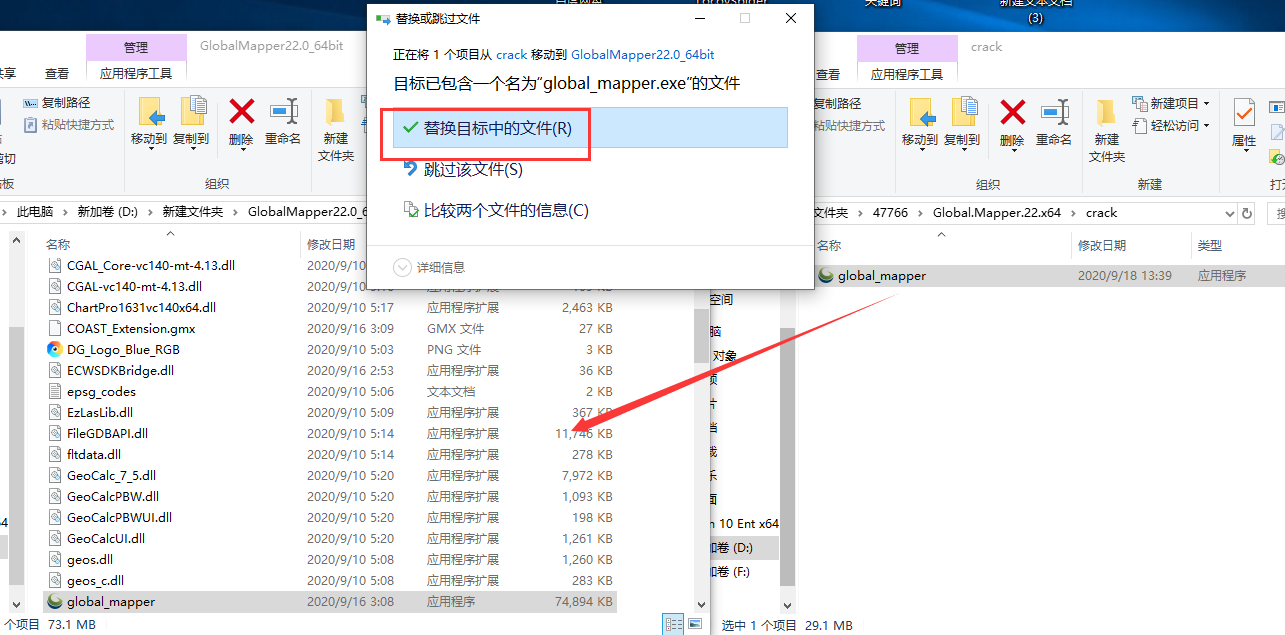Select 应用程序工具 tab in the crack window
1285x635 pixels.
(x=907, y=73)
